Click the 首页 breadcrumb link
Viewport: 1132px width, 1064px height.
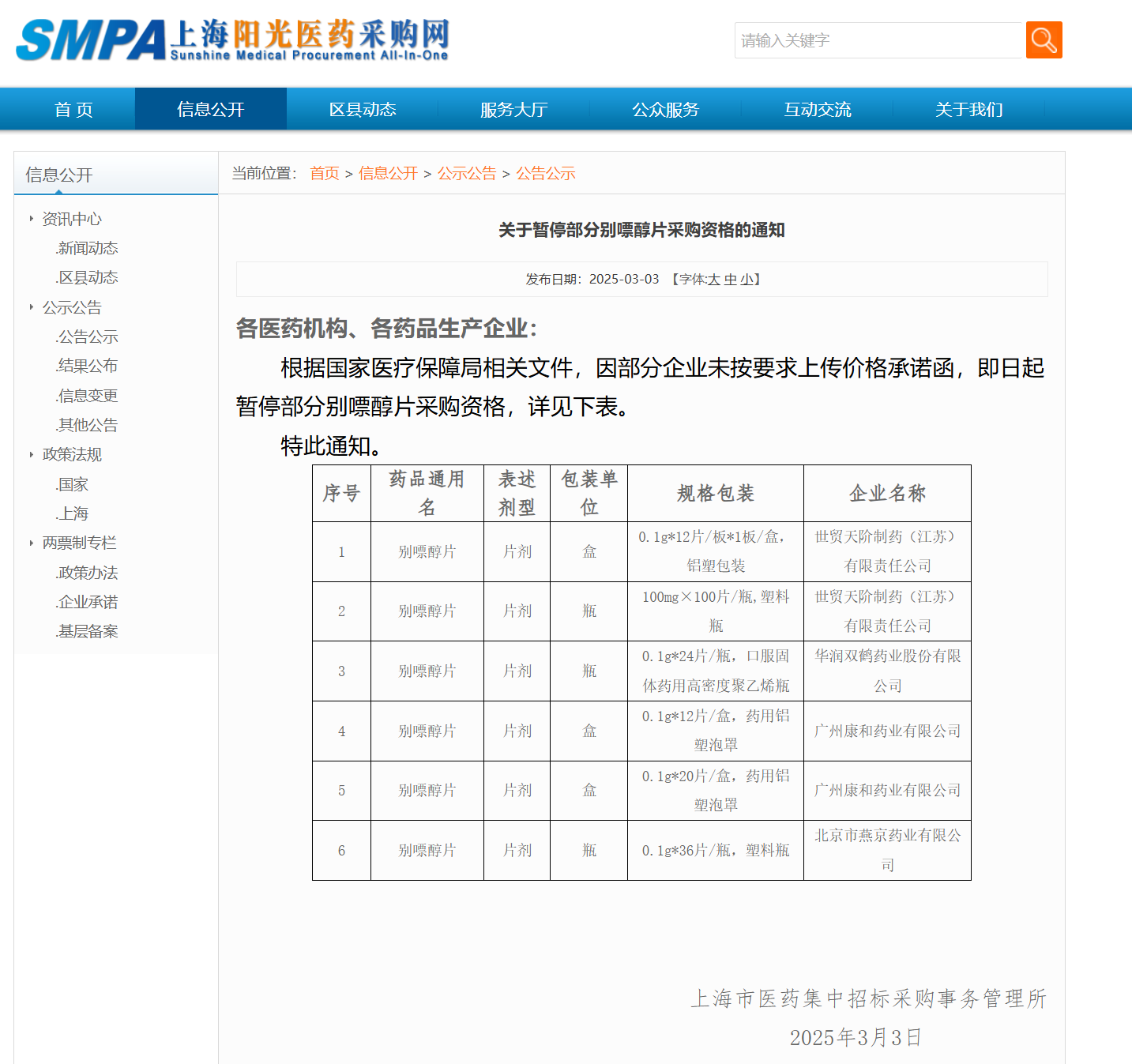pyautogui.click(x=324, y=174)
